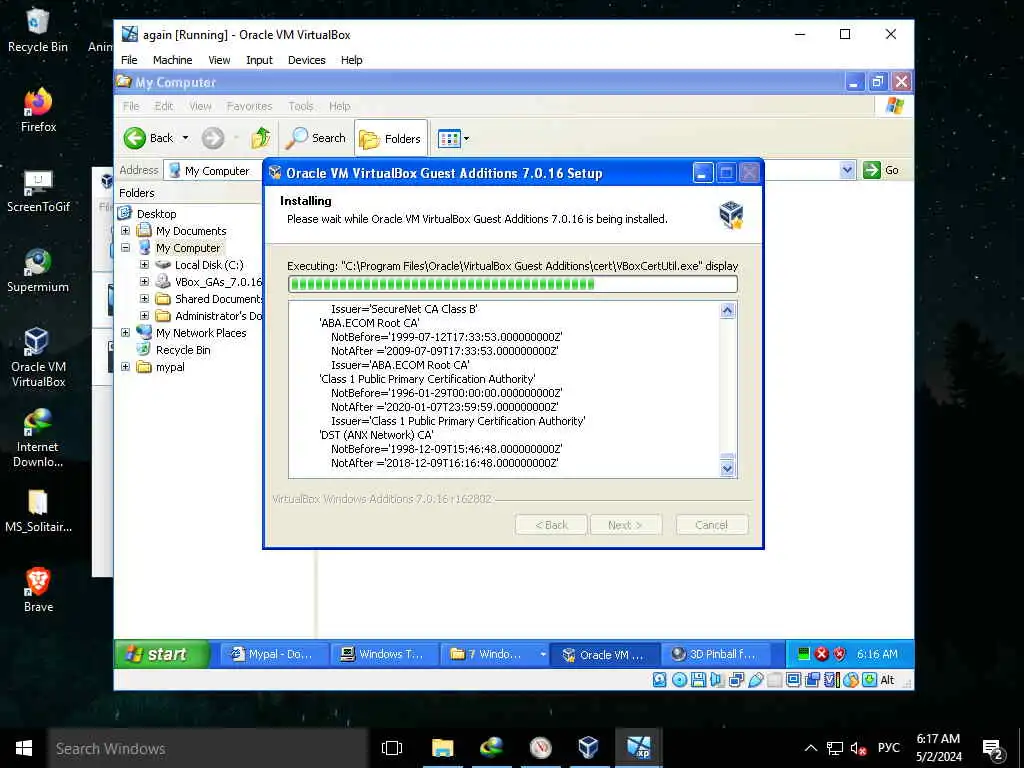Click scroll up arrow in installer log
Image resolution: width=1024 pixels, height=768 pixels.
[x=728, y=310]
